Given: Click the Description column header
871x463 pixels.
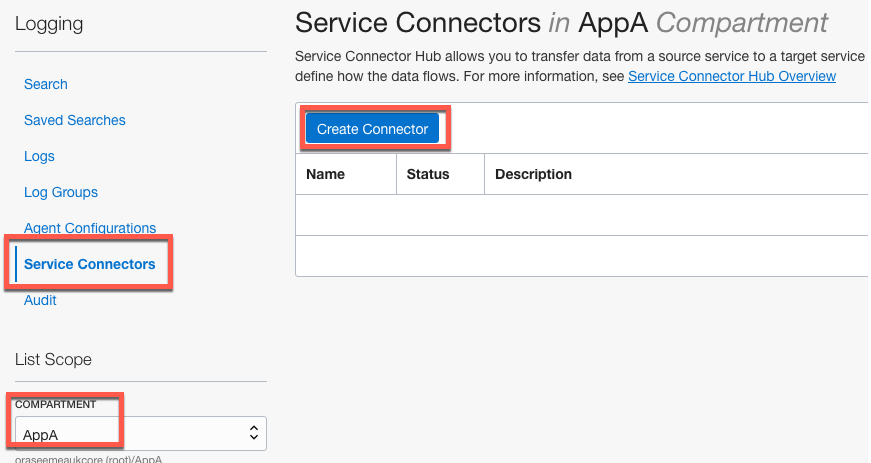Looking at the screenshot, I should (x=533, y=174).
